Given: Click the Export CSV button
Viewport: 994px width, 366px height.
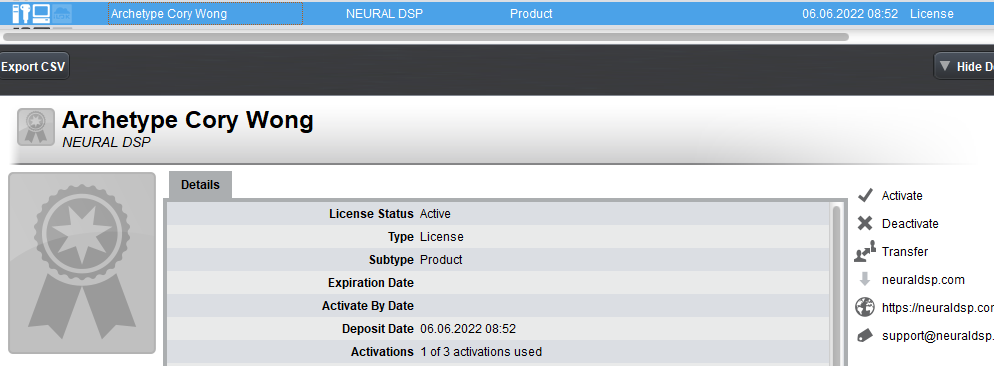Looking at the screenshot, I should tap(34, 67).
